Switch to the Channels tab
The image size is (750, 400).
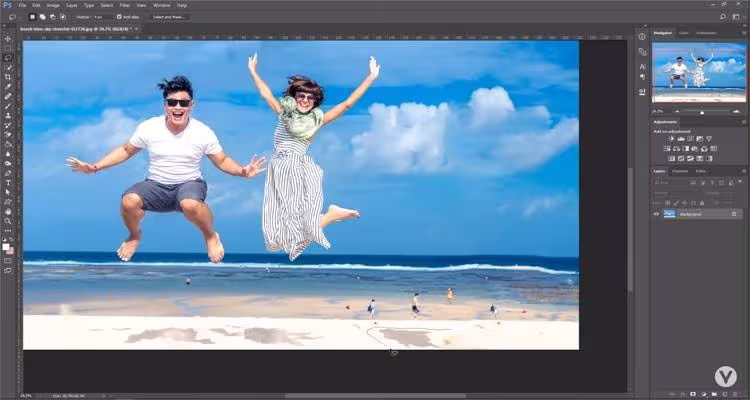tap(680, 171)
